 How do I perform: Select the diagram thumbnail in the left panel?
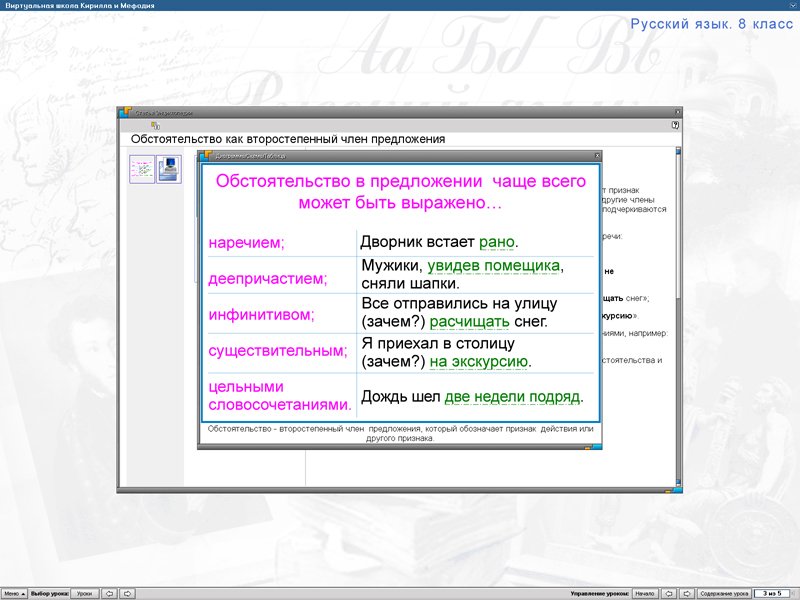pyautogui.click(x=142, y=169)
